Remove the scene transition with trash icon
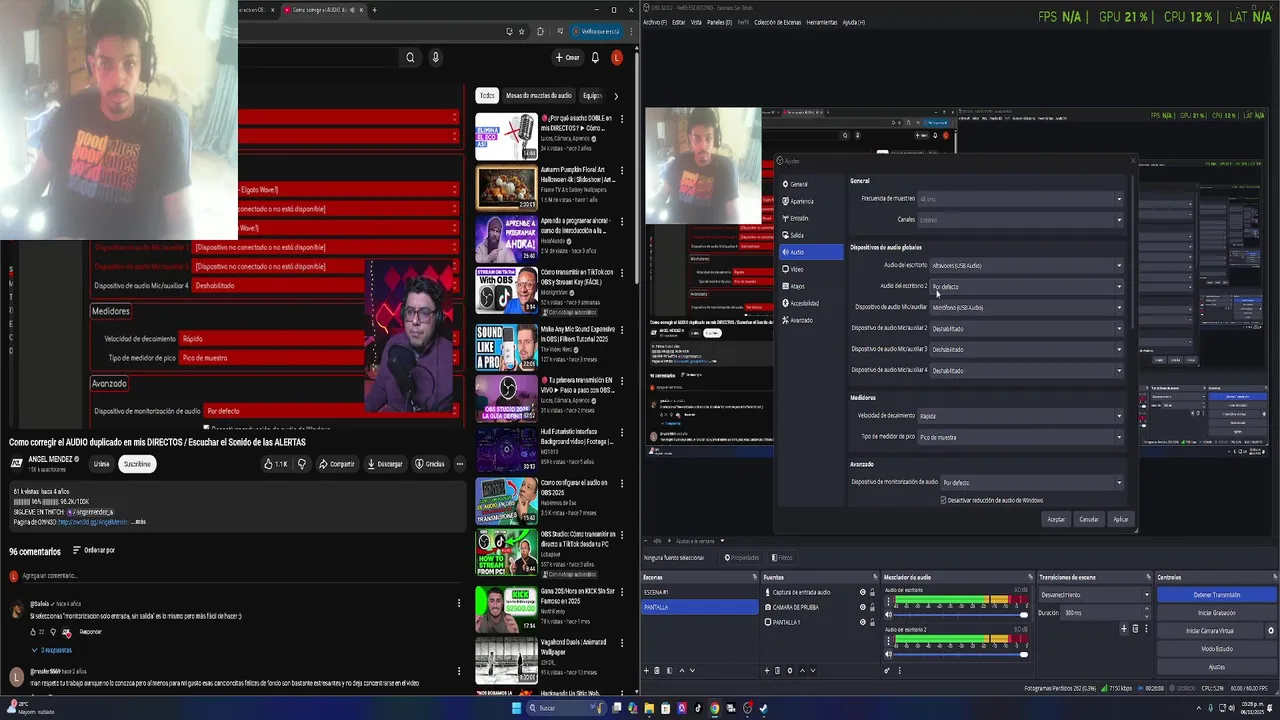Screen dimensions: 1280x720 pyautogui.click(x=1135, y=629)
